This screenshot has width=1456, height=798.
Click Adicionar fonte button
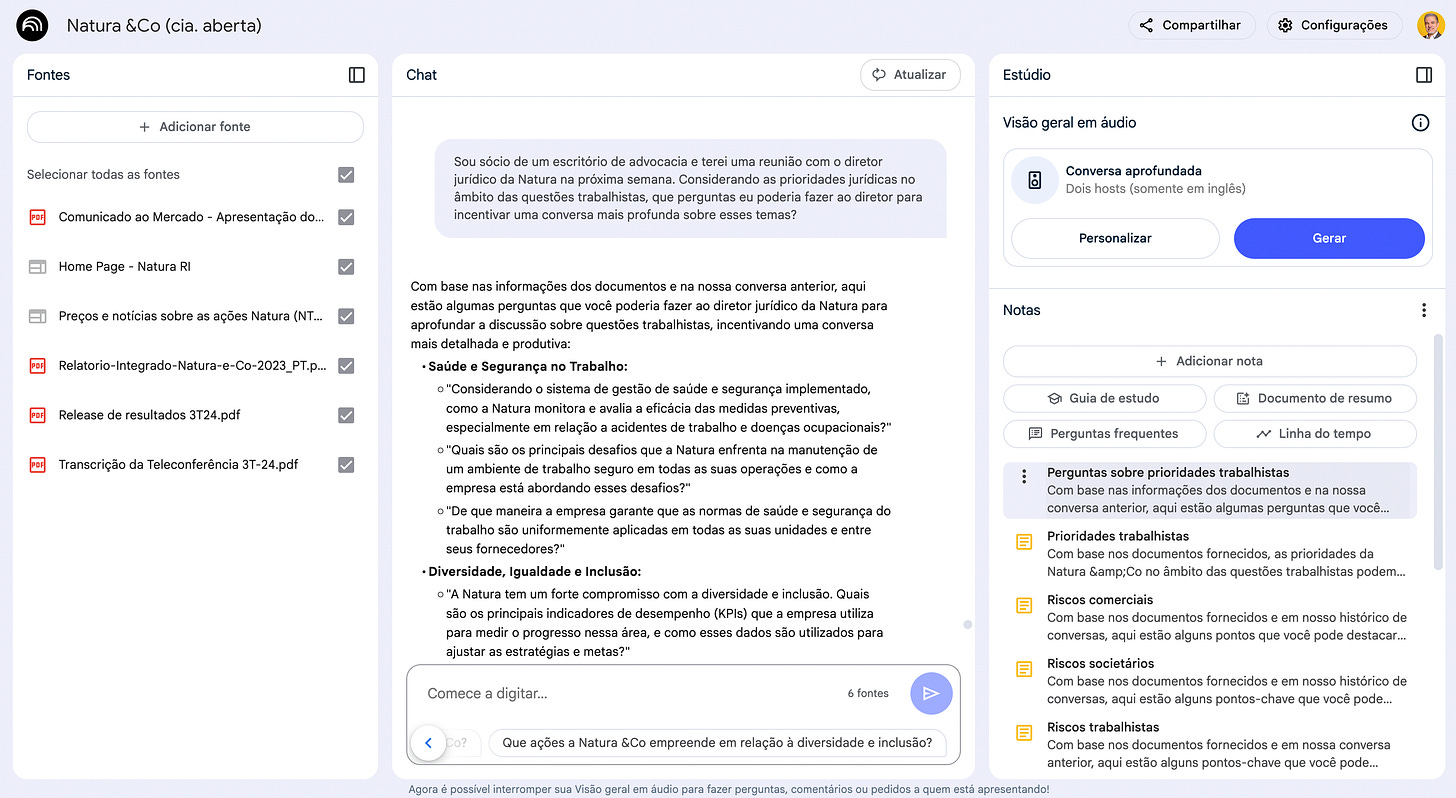click(x=195, y=127)
